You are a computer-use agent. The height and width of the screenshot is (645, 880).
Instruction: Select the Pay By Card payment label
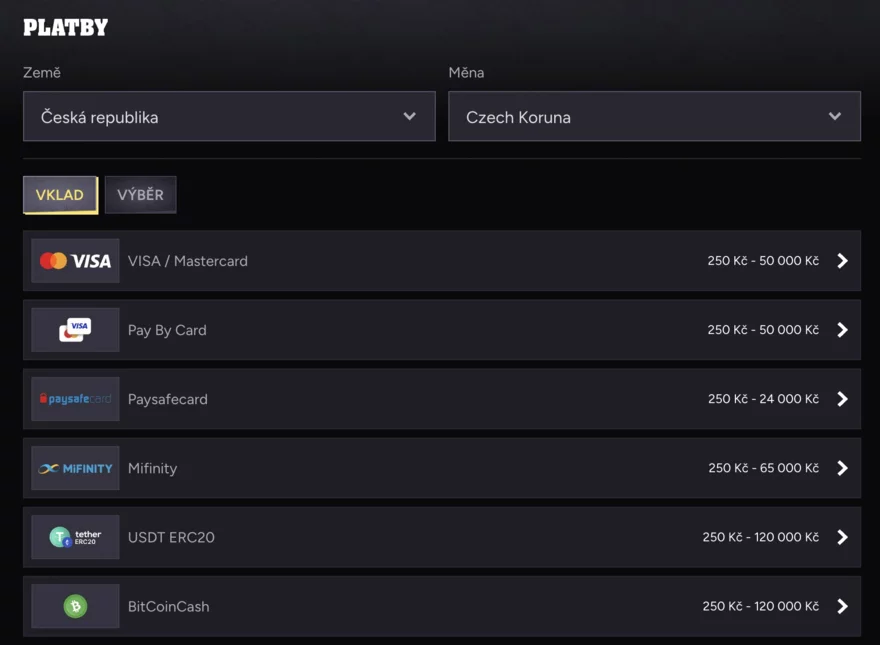[x=167, y=330]
